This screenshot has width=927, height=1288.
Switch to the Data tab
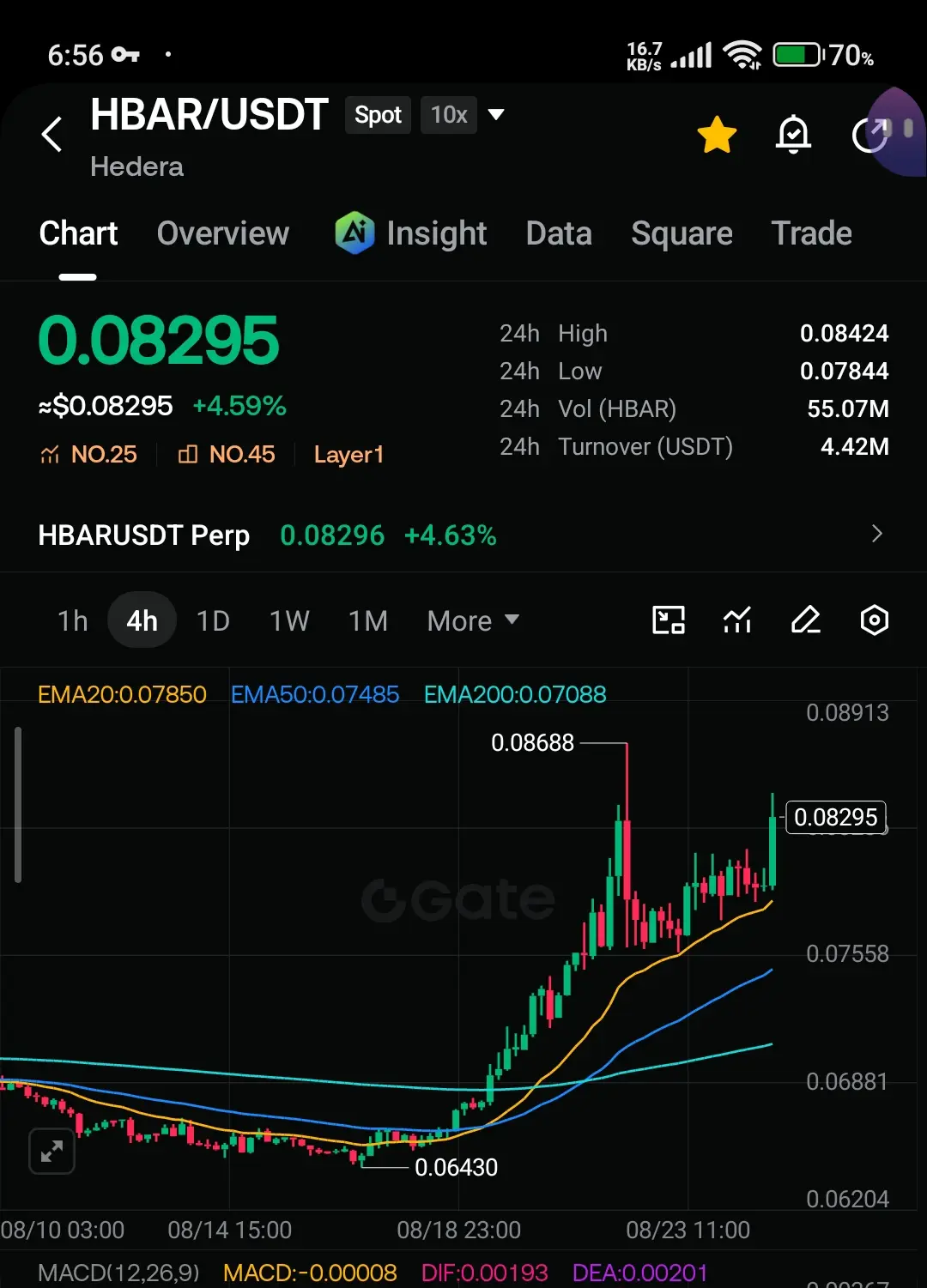pyautogui.click(x=559, y=233)
